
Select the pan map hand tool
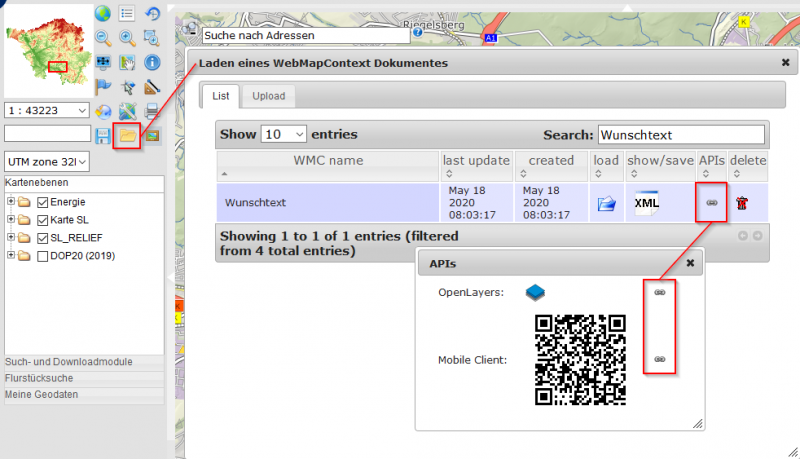127,62
